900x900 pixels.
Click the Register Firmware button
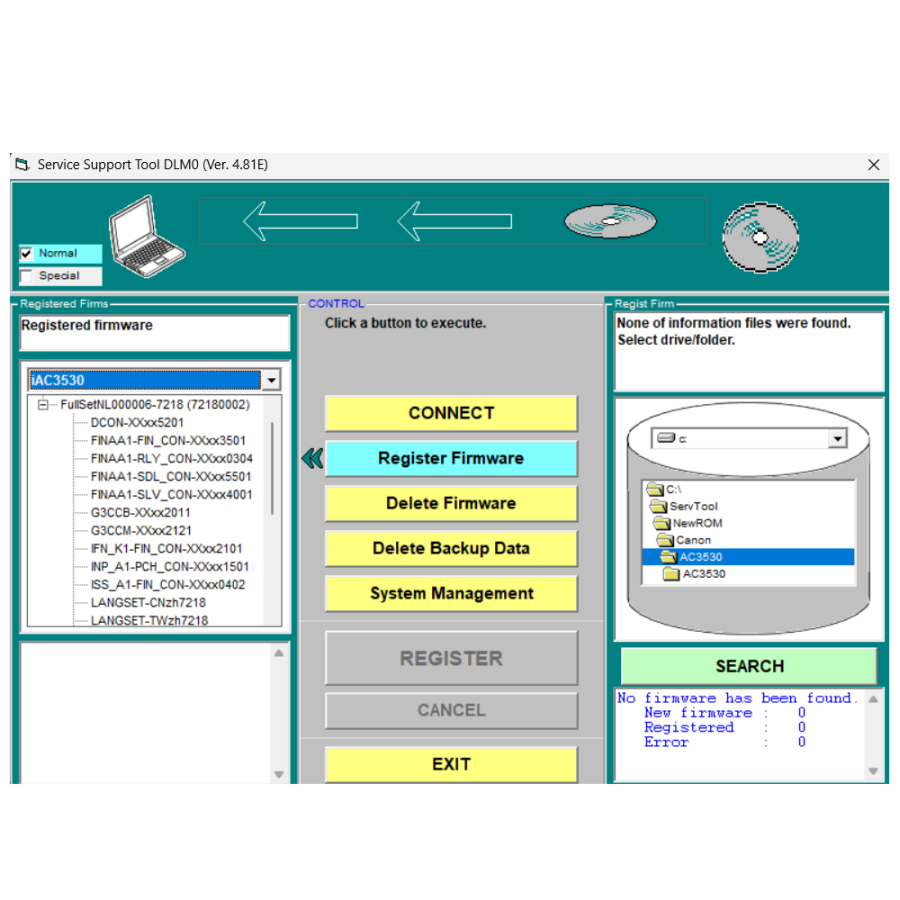tap(451, 458)
